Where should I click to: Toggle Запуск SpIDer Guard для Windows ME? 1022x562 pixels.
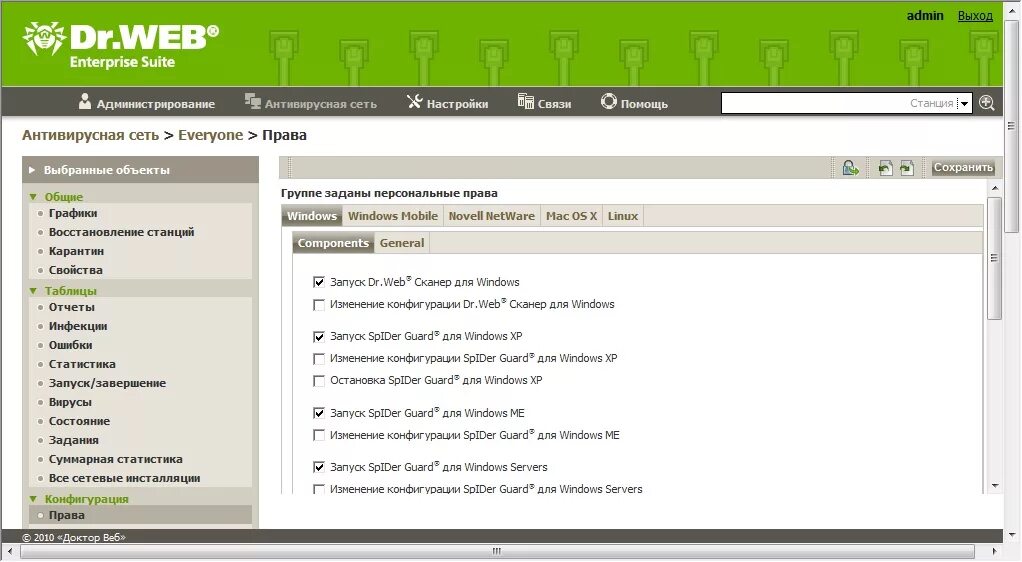[x=319, y=413]
